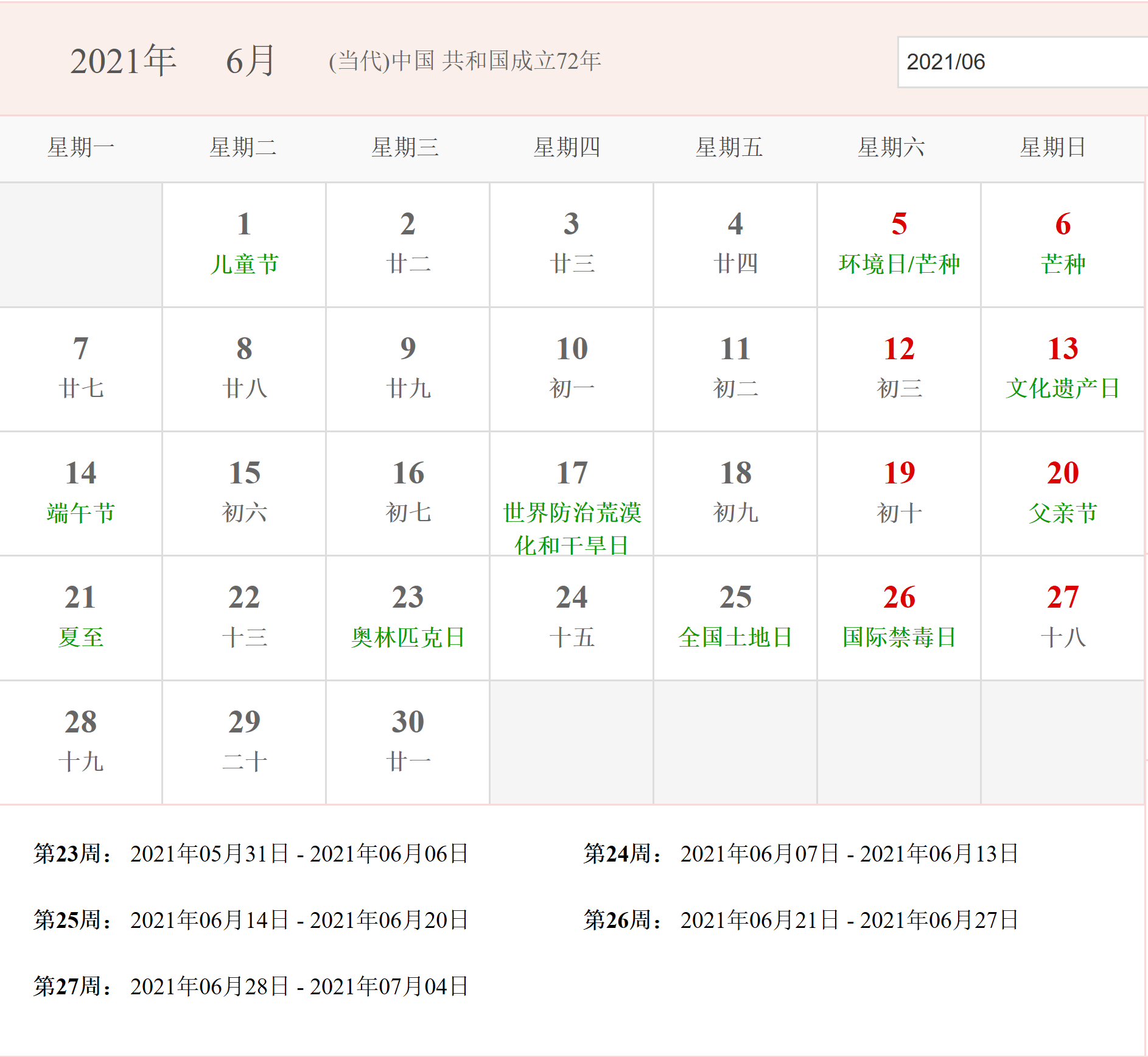
Task: Click week 25 date range 06月14日 - 06月20日
Action: [x=299, y=920]
